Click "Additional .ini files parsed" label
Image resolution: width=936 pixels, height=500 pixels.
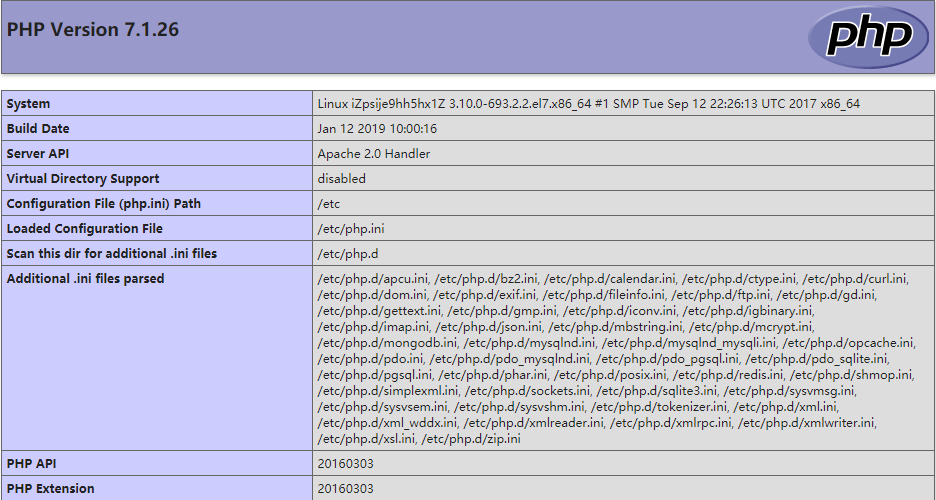(x=85, y=279)
